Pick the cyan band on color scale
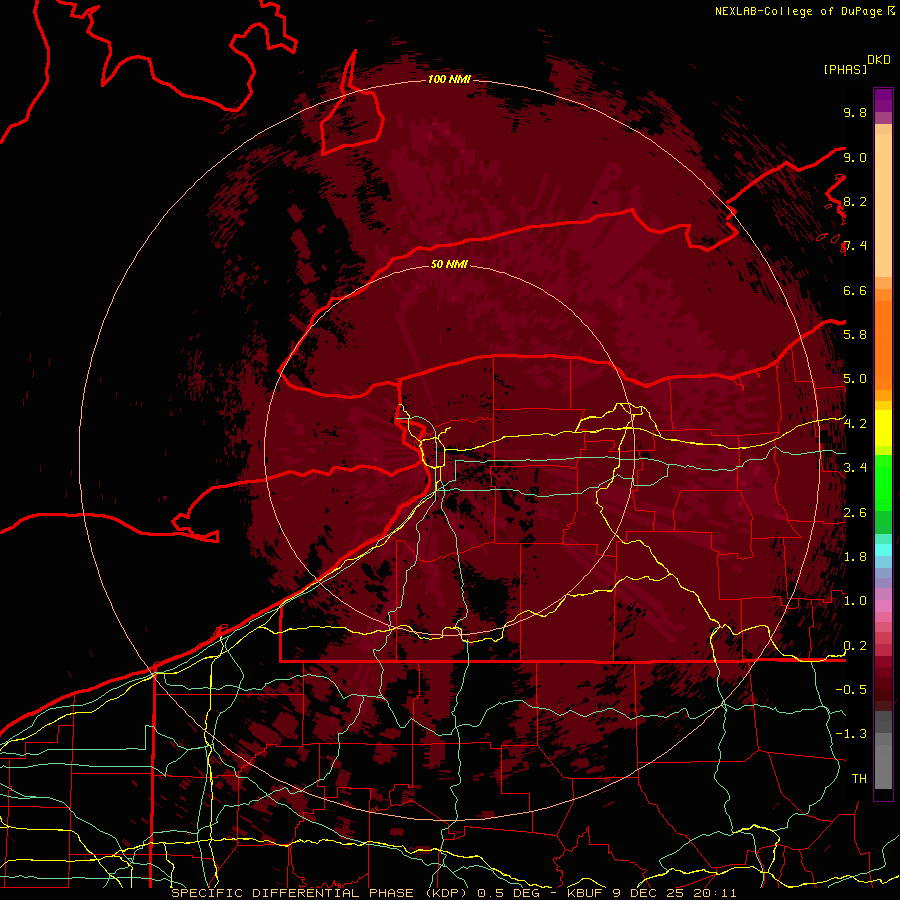 (883, 549)
